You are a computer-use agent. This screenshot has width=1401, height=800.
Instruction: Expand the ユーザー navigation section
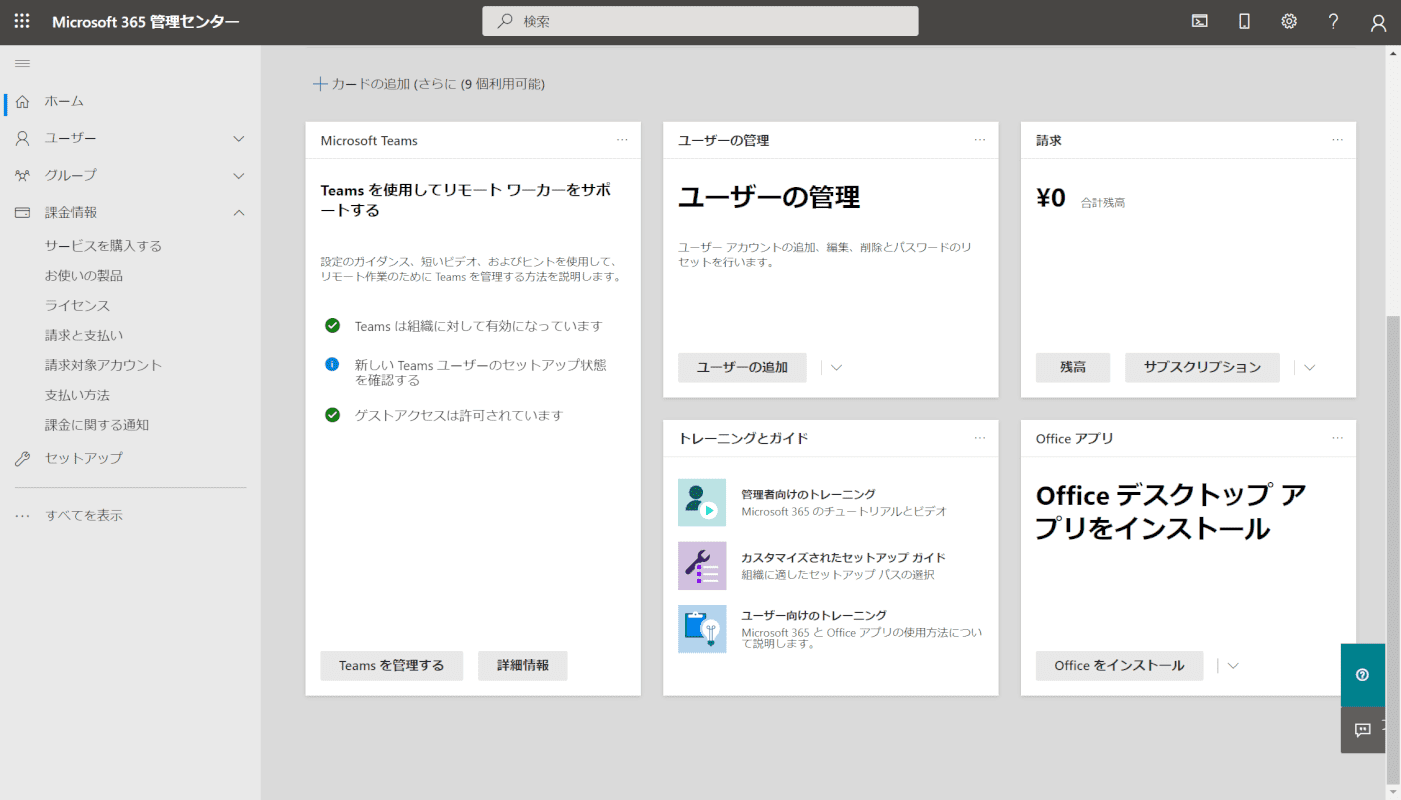(238, 138)
